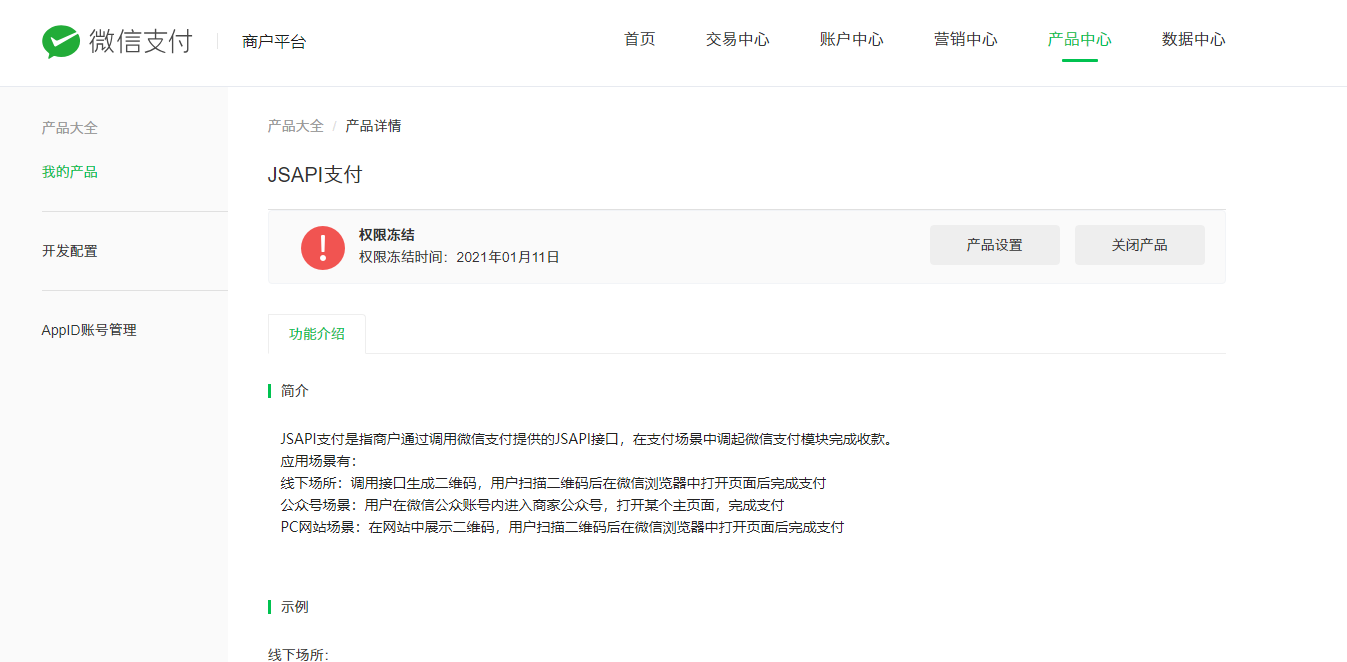The height and width of the screenshot is (662, 1347).
Task: Click the sentence starting JSAPI支付是指商户
Action: (586, 439)
